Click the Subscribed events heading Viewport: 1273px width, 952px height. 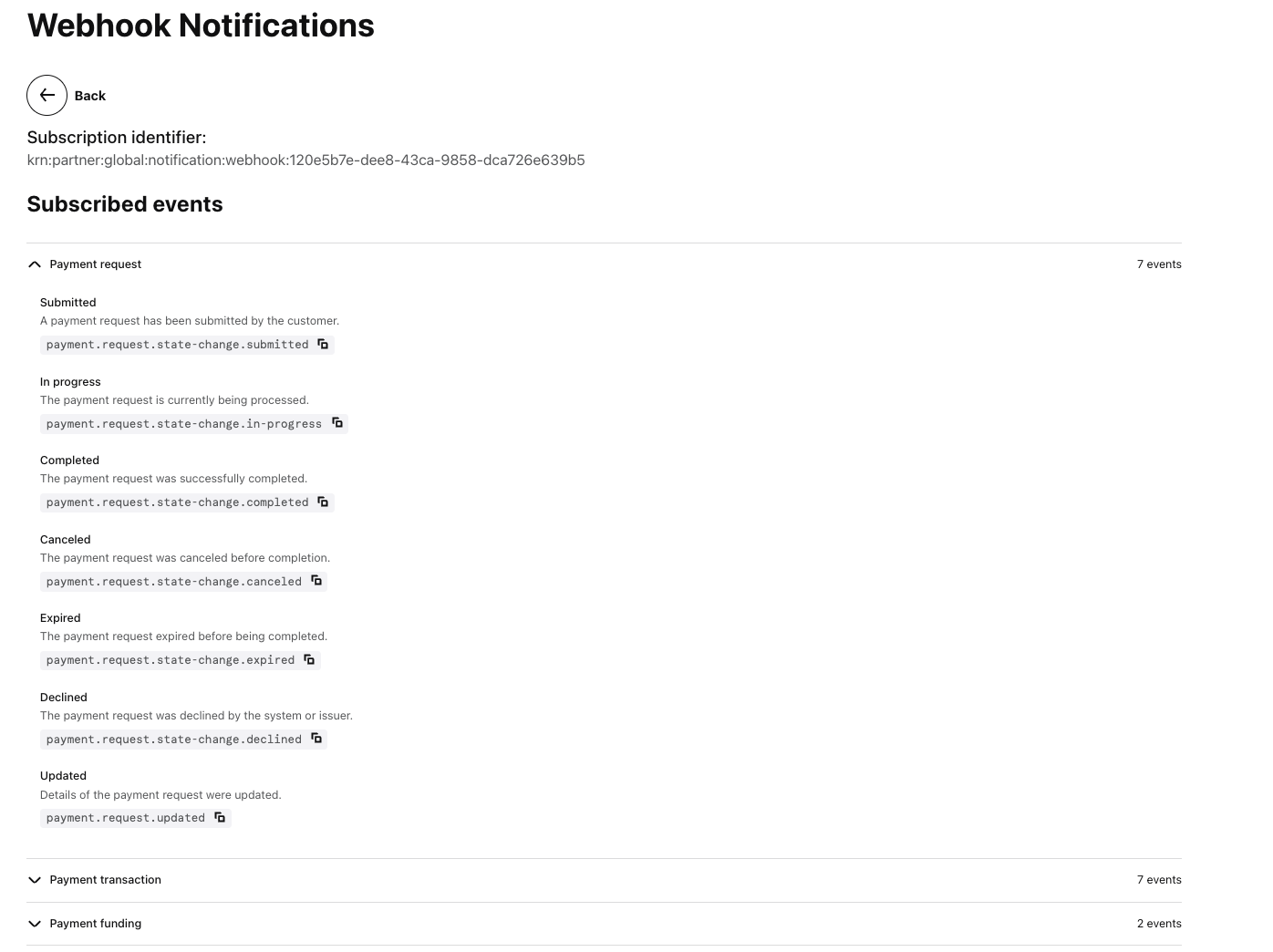click(124, 203)
